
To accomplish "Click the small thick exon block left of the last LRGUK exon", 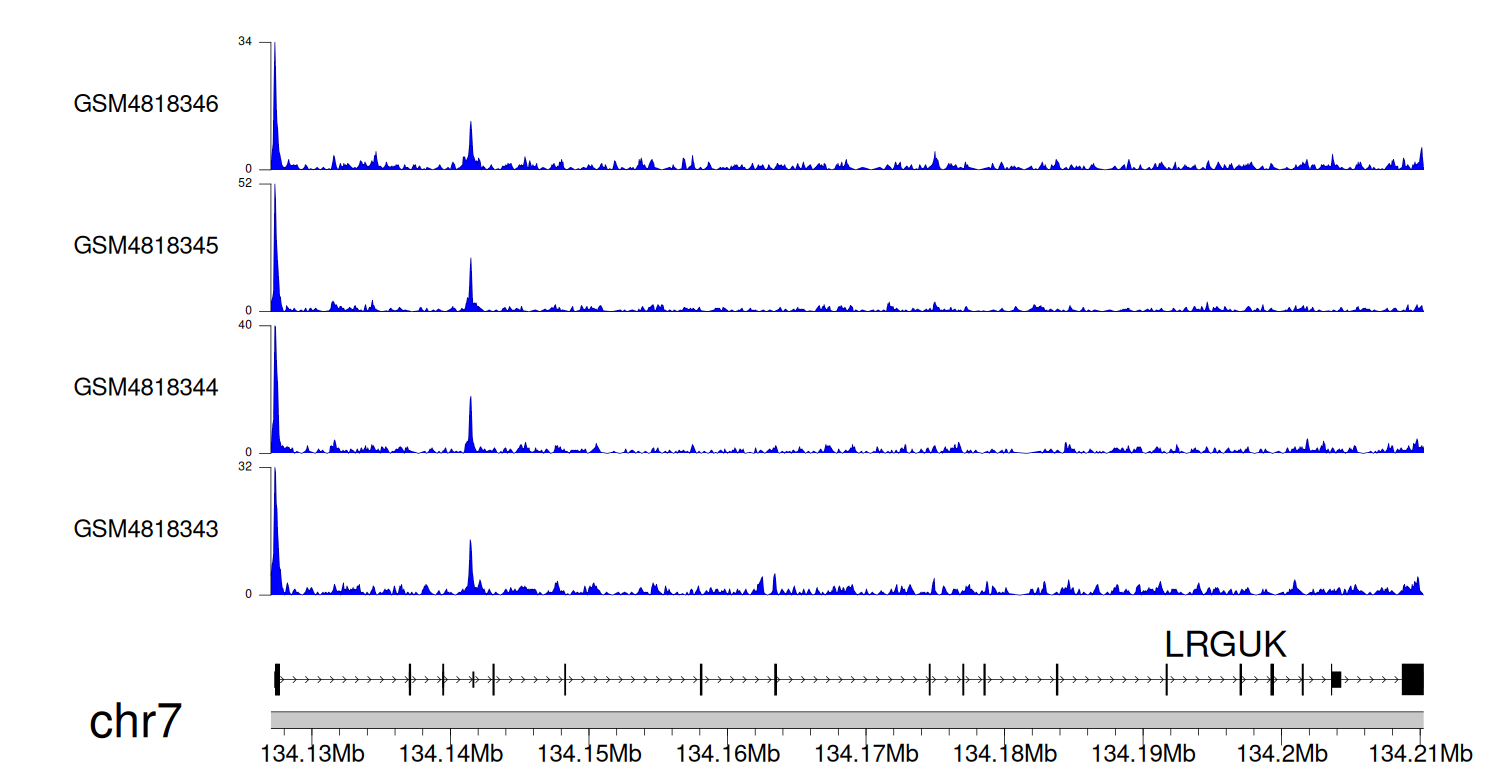I will click(1336, 679).
